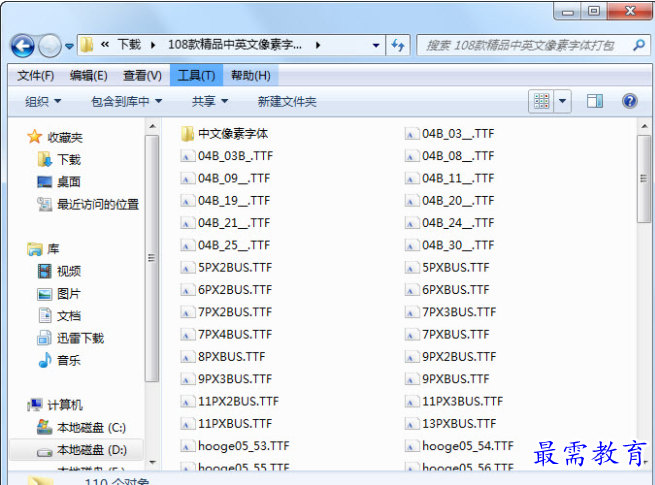
Task: Open the view options dropdown arrow
Action: coord(563,101)
